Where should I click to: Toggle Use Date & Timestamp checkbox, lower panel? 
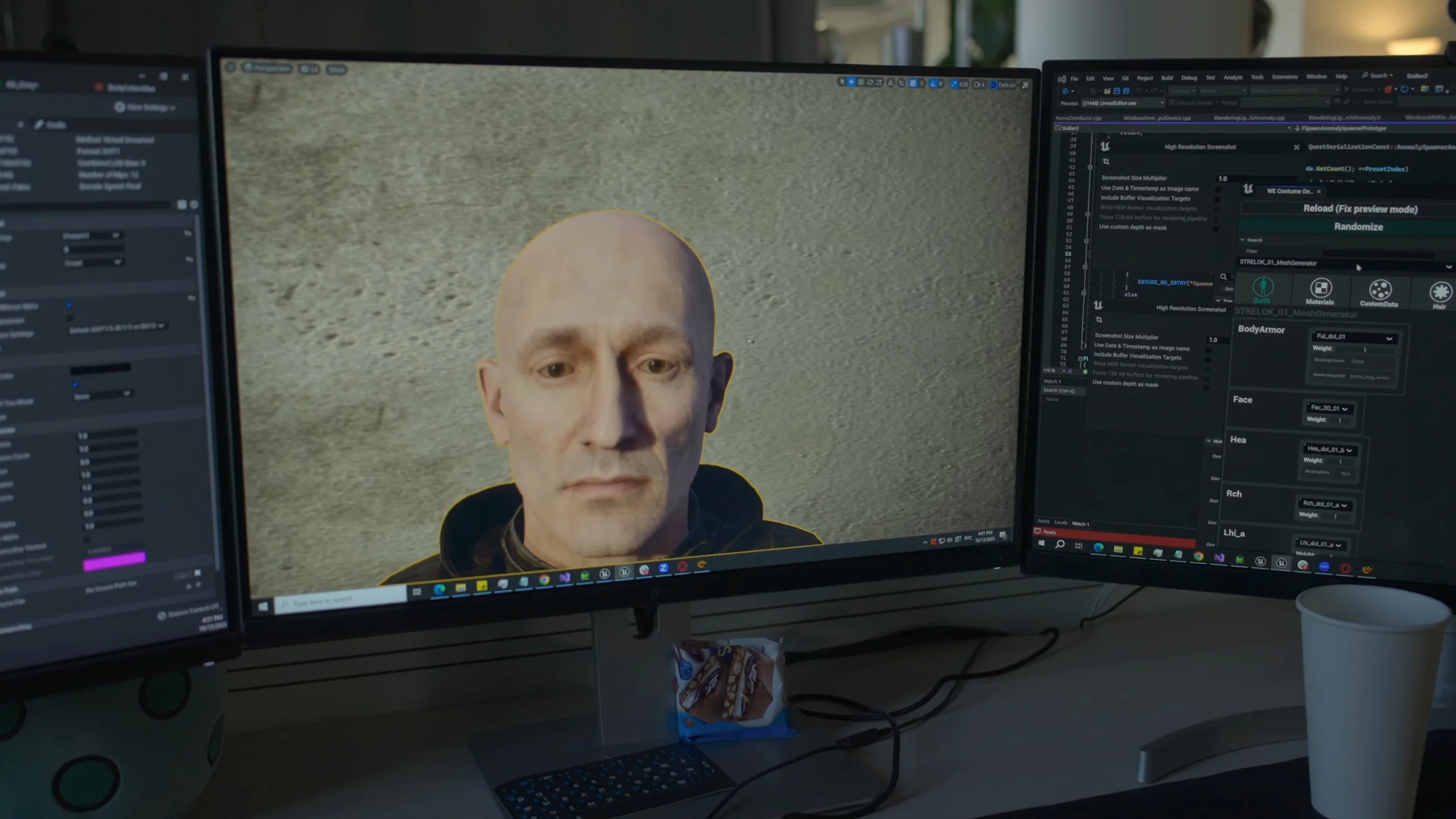coord(1209,349)
